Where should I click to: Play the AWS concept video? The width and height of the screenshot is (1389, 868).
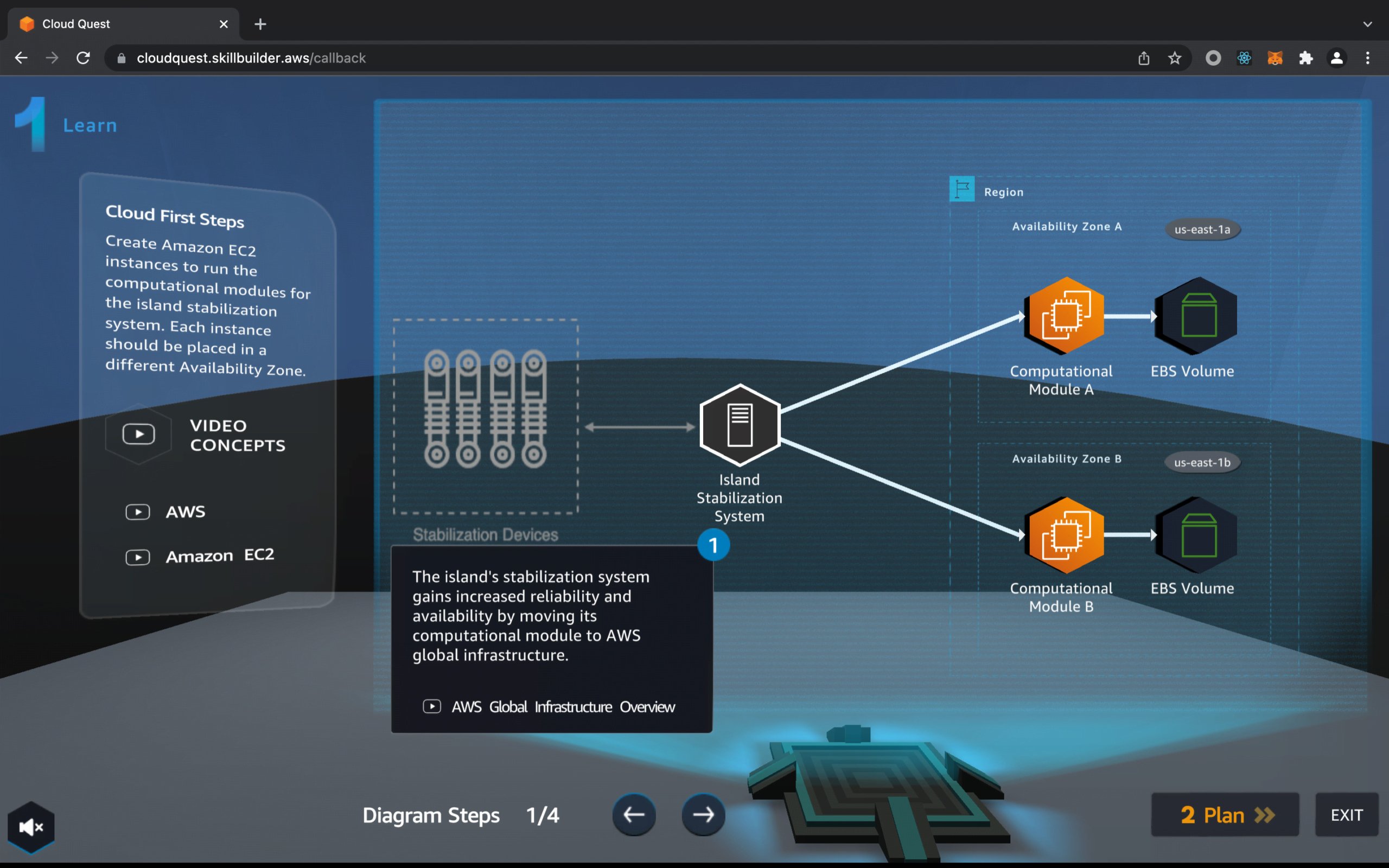click(165, 512)
